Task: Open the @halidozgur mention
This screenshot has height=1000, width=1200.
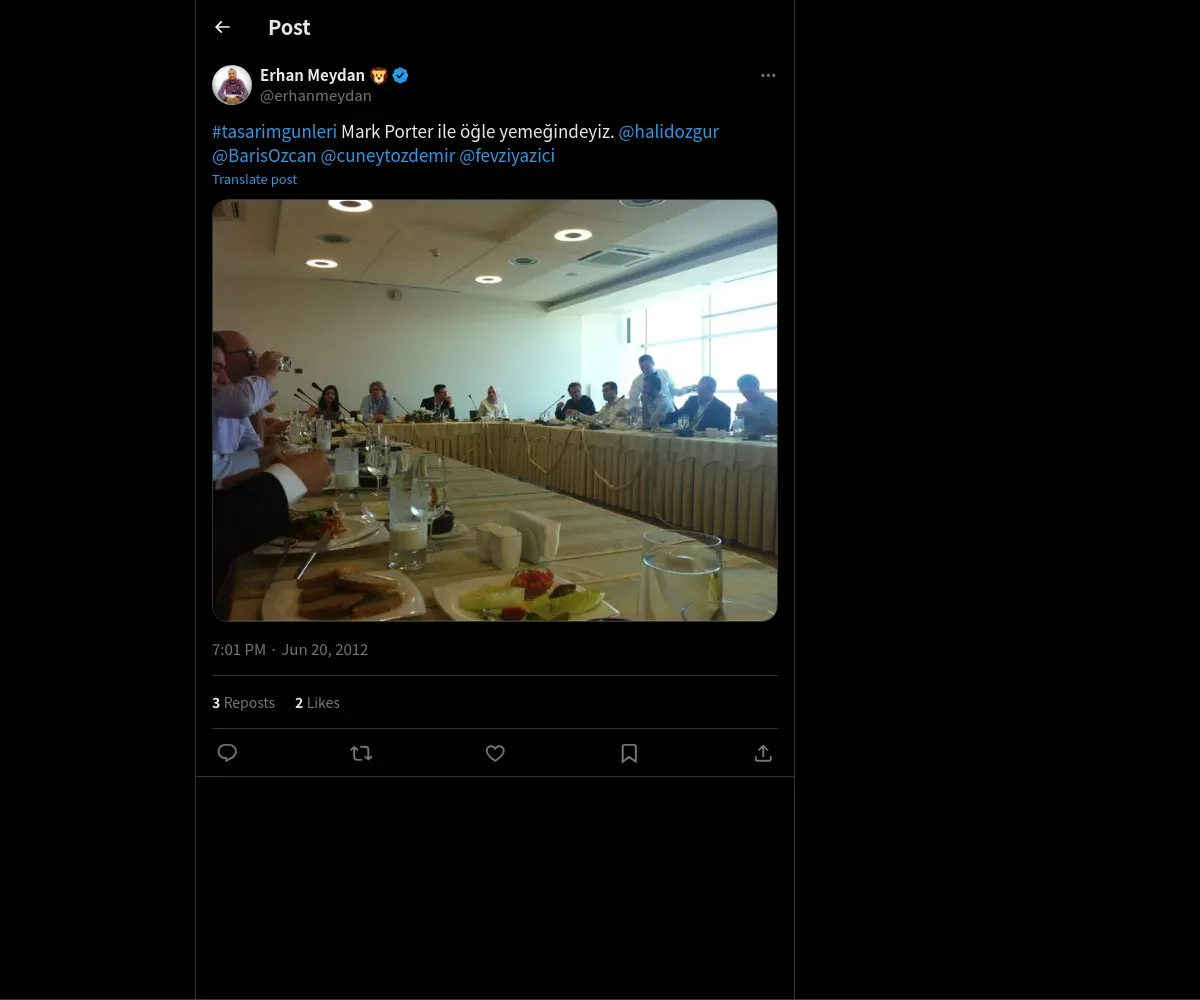Action: 669,132
